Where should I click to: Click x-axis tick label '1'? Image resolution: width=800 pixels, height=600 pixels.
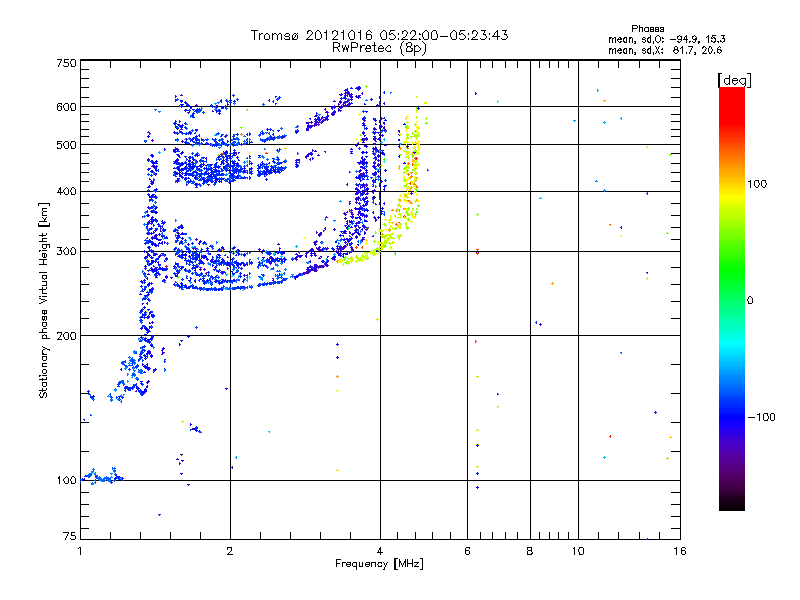pos(80,551)
